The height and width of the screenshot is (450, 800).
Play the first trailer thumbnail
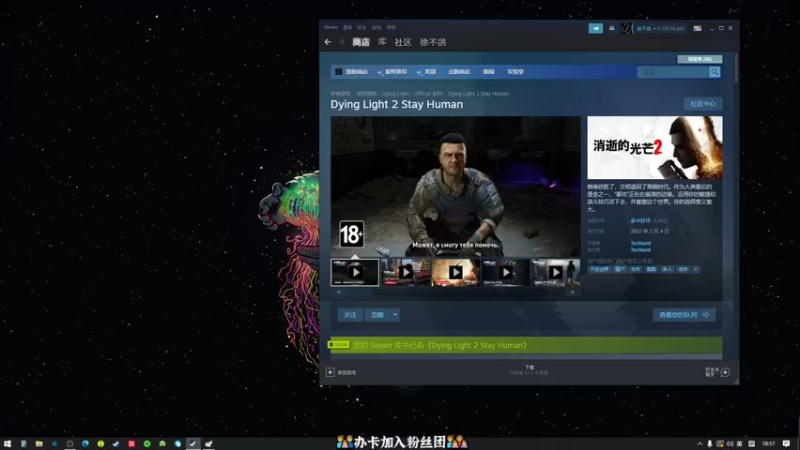click(355, 272)
